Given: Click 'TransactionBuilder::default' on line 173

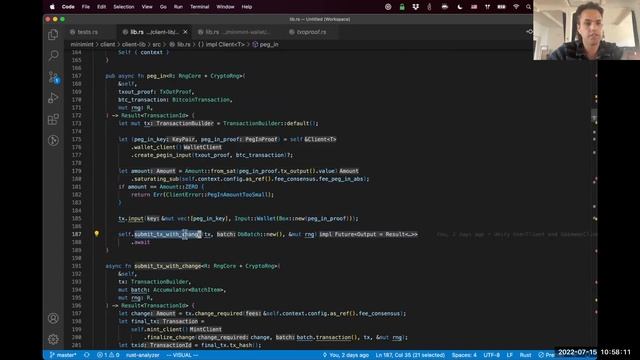Looking at the screenshot, I should 266,123.
